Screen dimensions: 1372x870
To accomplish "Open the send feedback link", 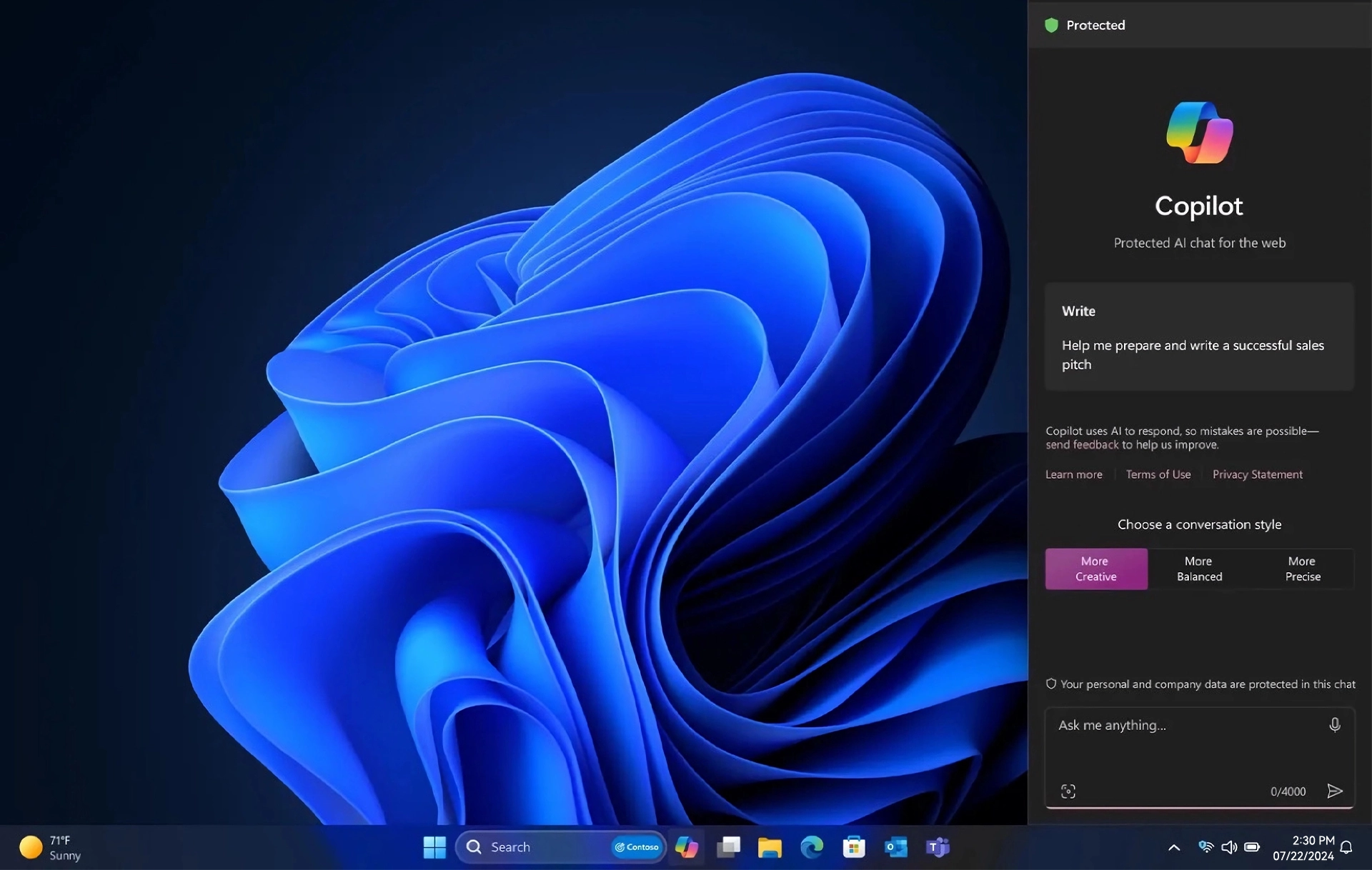I will (x=1082, y=445).
